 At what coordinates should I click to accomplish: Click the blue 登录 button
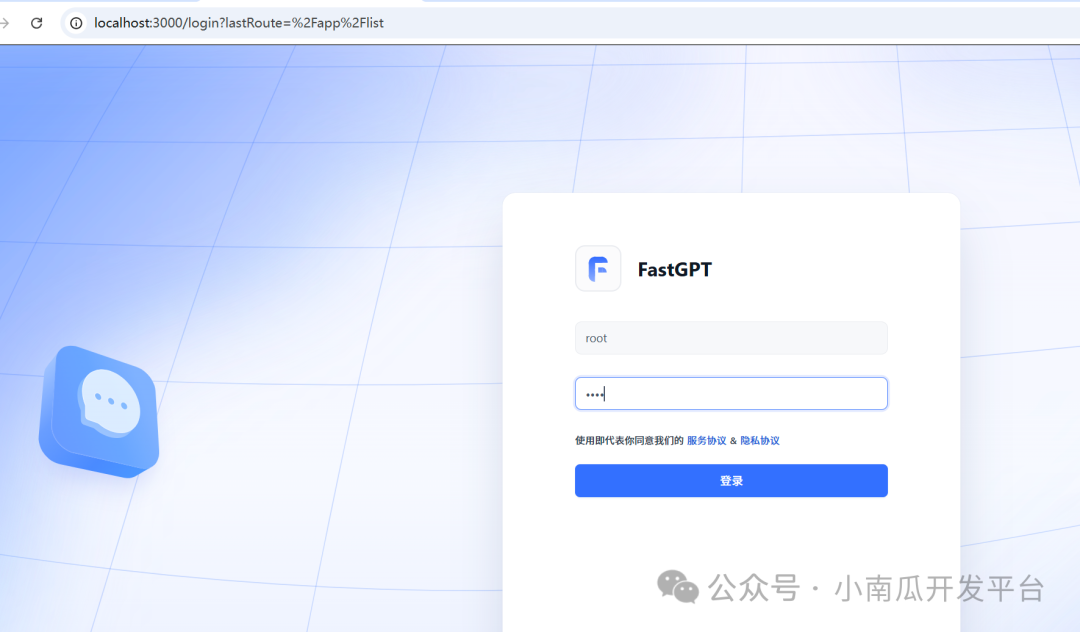click(x=731, y=481)
